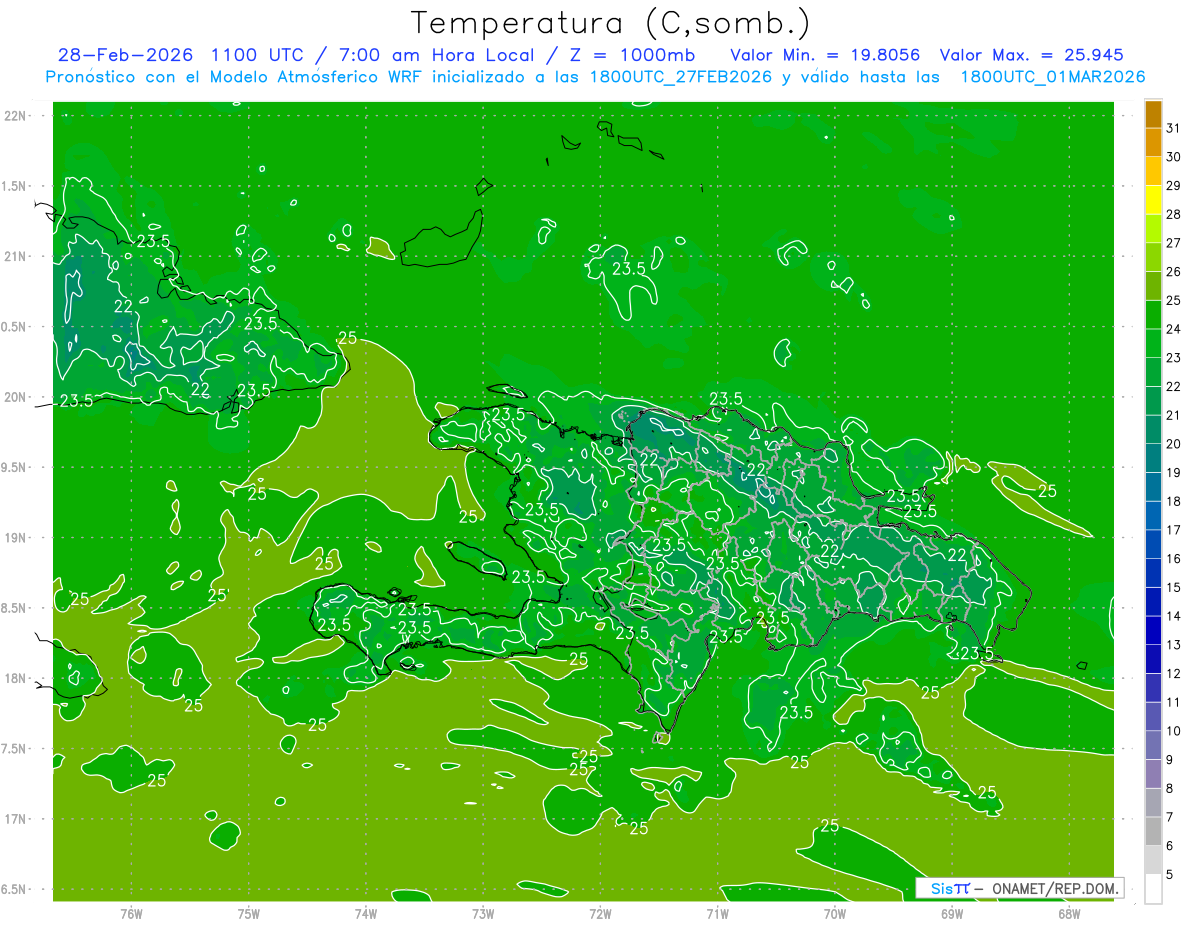1200x927 pixels.
Task: Select the date text "28-Feb-2026"
Action: pyautogui.click(x=125, y=55)
